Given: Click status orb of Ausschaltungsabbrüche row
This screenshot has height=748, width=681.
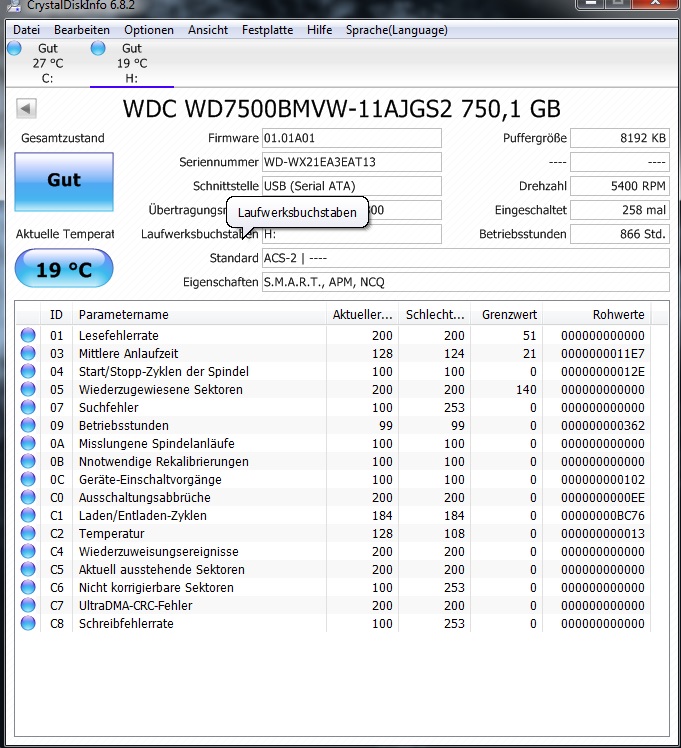Looking at the screenshot, I should coord(28,497).
